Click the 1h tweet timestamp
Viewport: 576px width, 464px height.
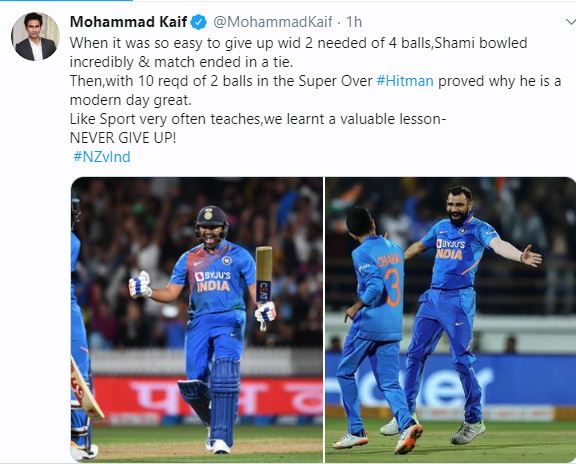click(x=354, y=22)
